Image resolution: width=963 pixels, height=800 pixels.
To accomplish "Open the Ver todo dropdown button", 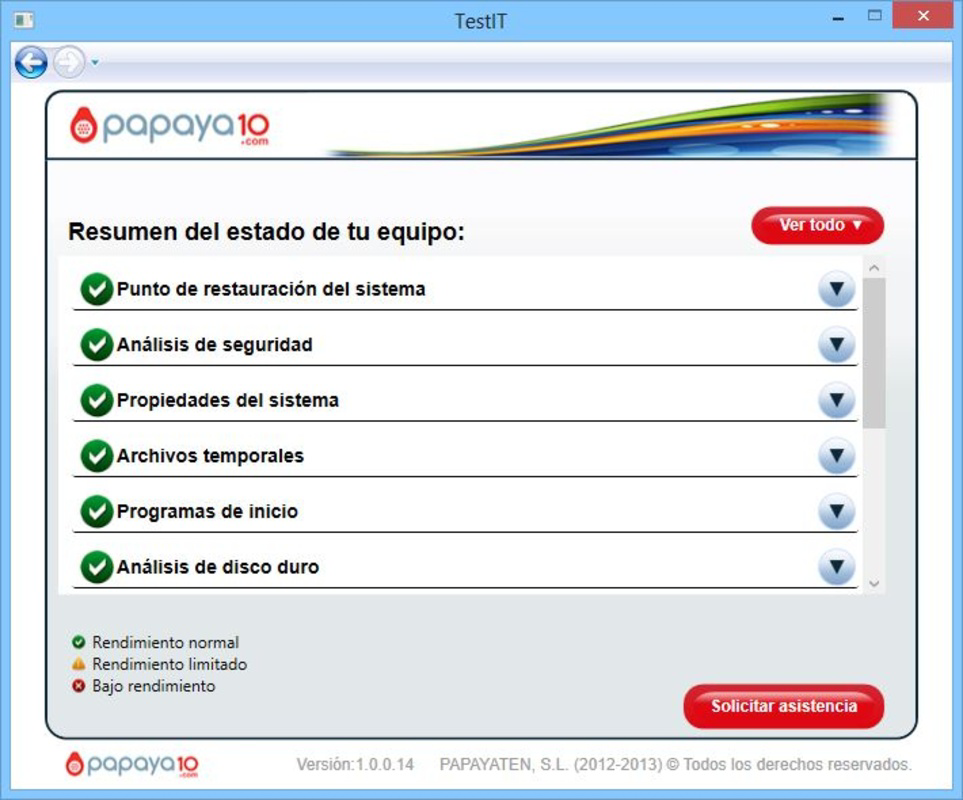I will (817, 225).
